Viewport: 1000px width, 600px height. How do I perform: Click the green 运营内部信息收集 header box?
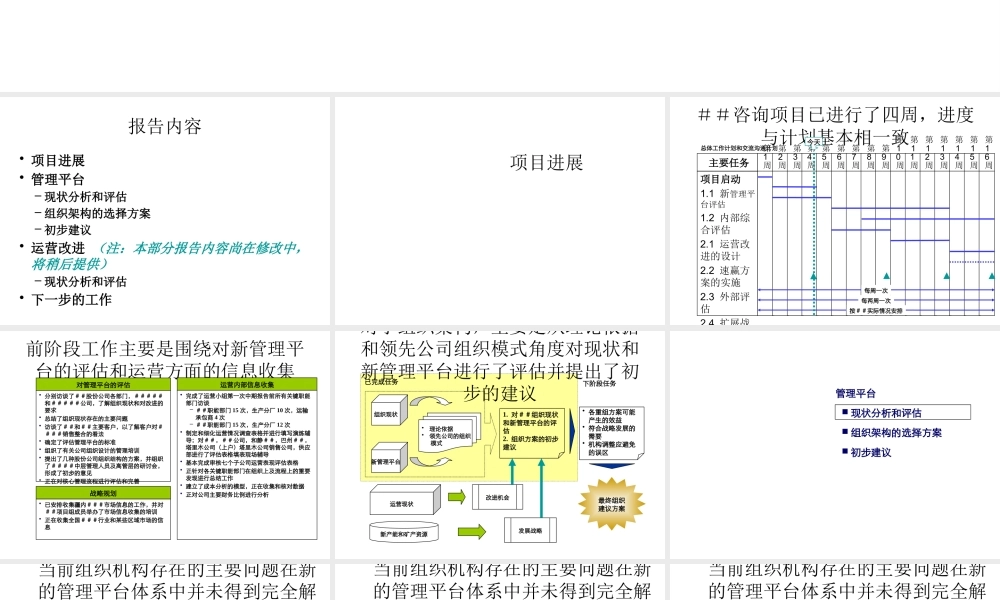click(x=247, y=384)
